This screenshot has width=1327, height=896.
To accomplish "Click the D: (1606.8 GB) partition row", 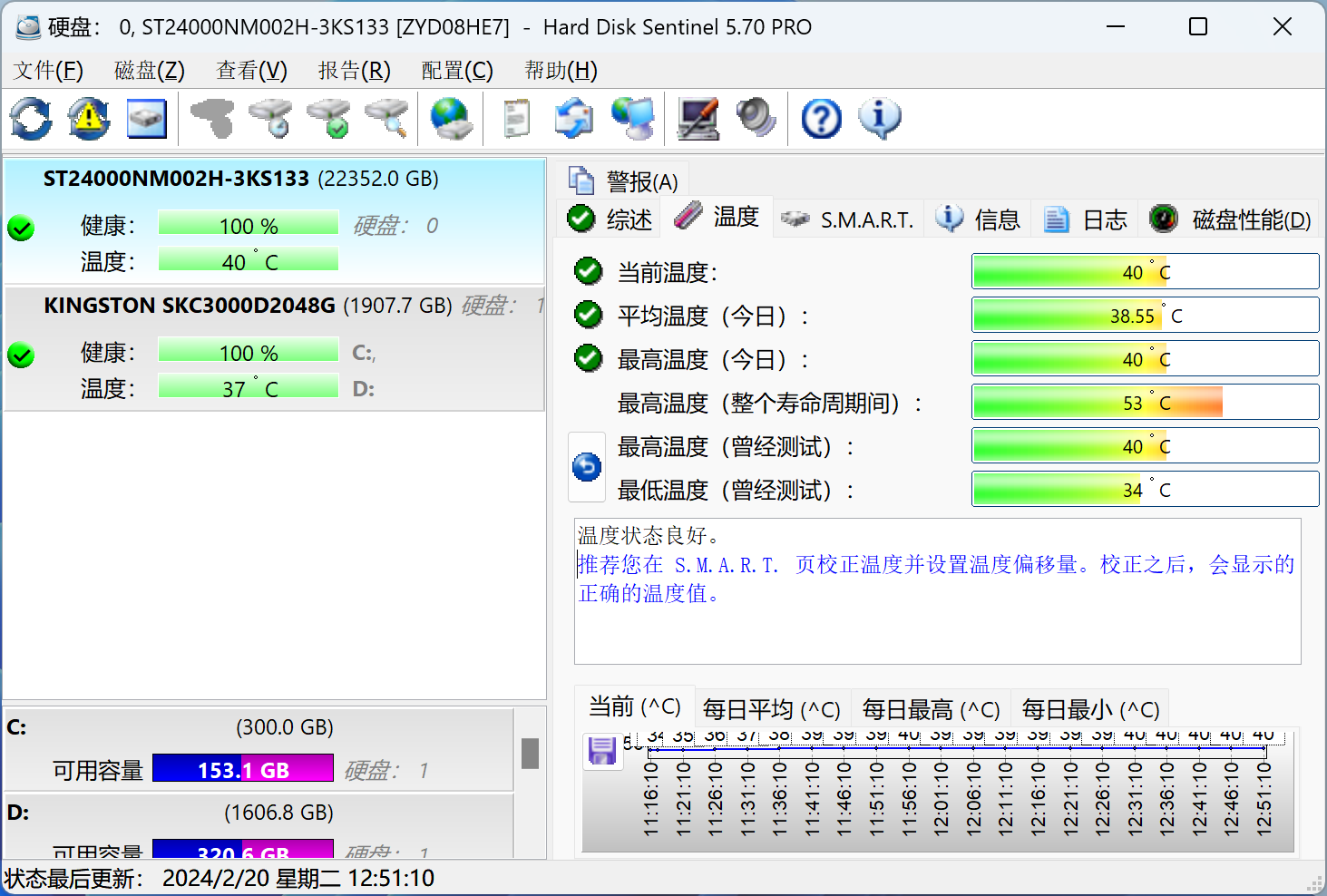I will [259, 826].
